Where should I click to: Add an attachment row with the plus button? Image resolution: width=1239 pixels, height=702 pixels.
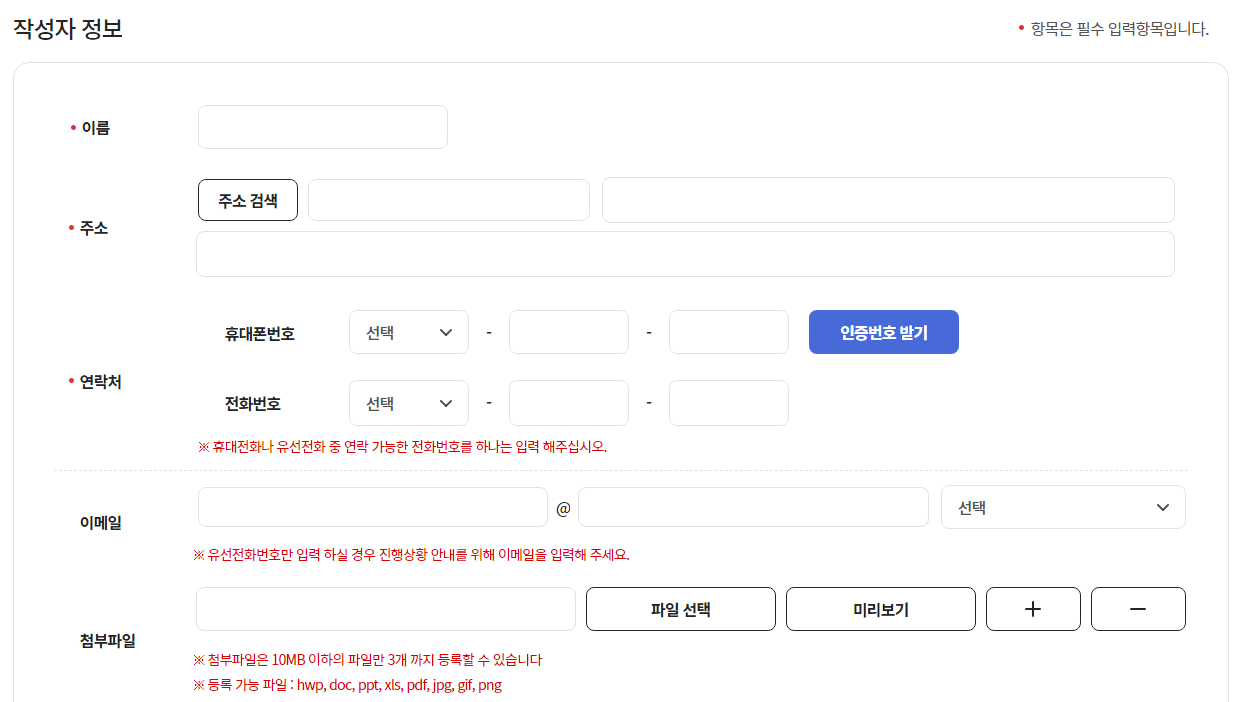pos(1034,609)
